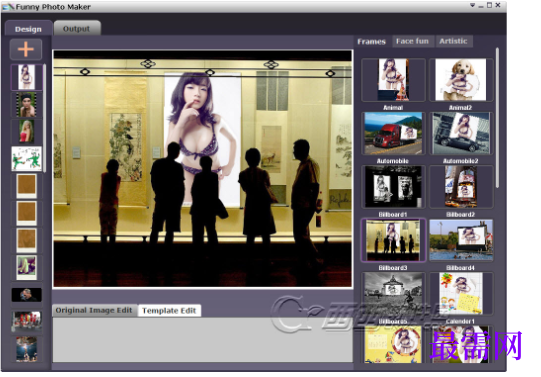The width and height of the screenshot is (541, 377).
Task: Click the main preview canvas image
Action: [x=203, y=169]
